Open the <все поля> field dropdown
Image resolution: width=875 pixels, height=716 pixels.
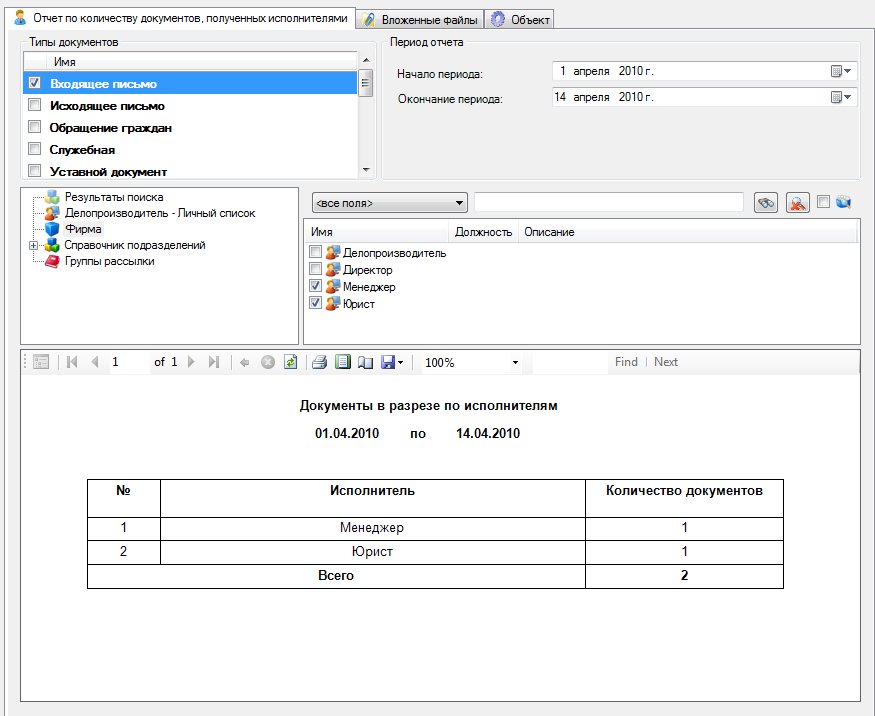coord(389,203)
